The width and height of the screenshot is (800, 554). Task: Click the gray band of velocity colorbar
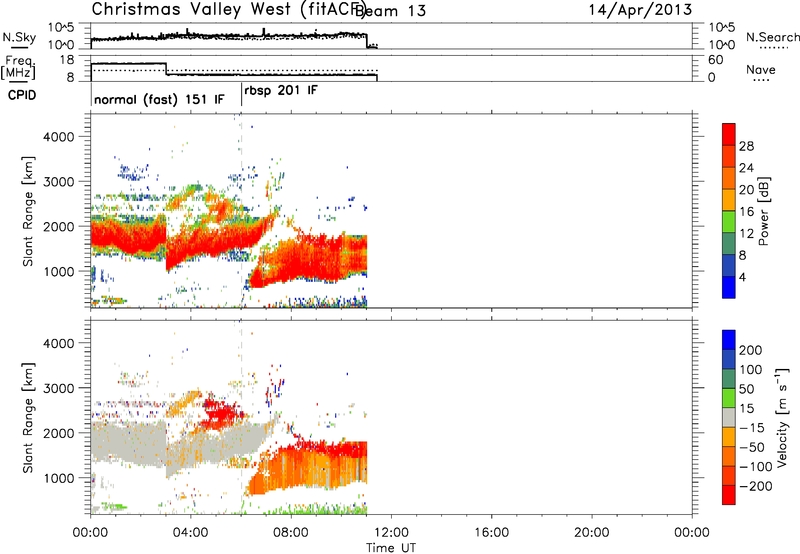click(729, 418)
